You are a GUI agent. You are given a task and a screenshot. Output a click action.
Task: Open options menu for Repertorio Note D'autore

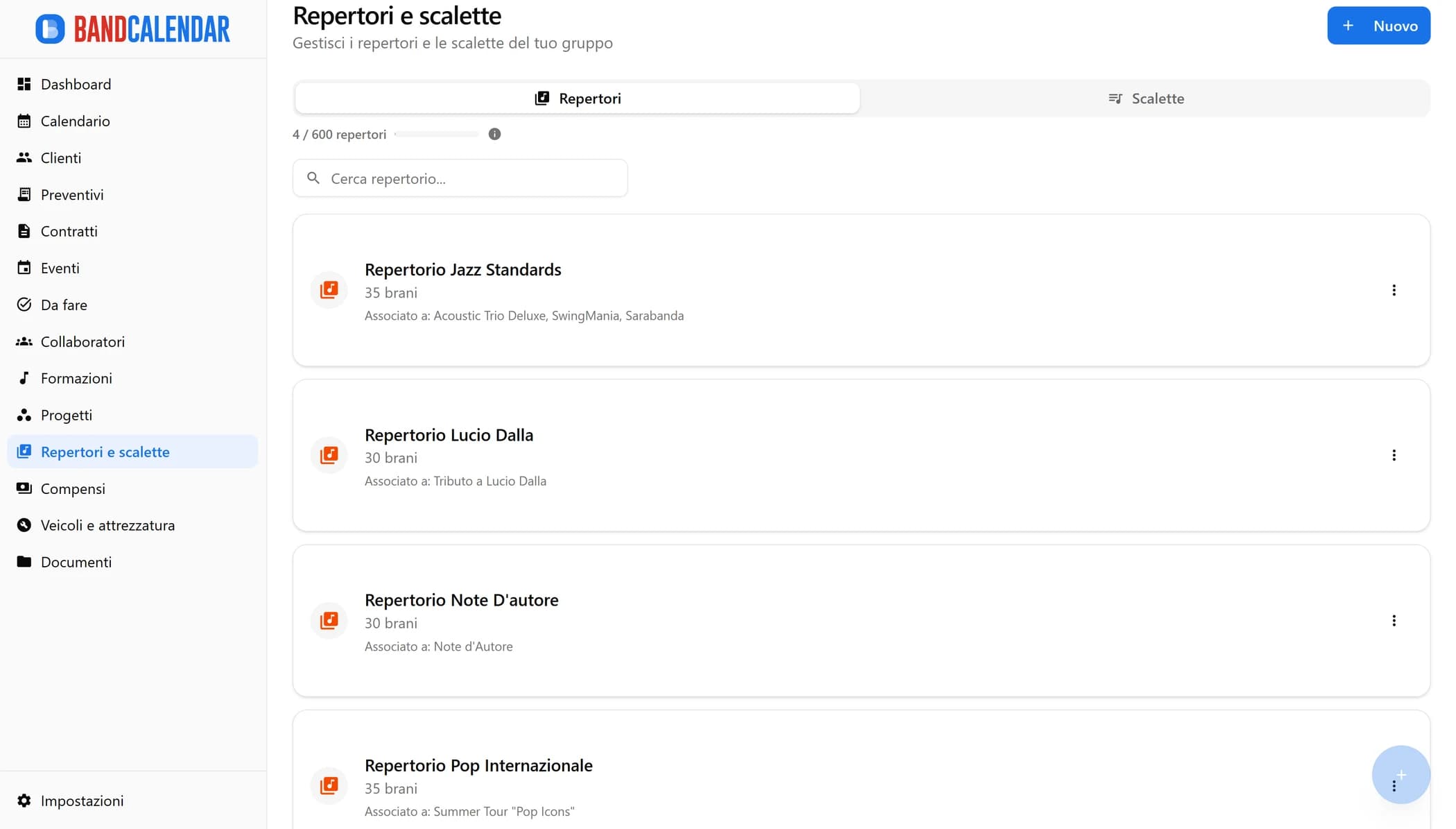pyautogui.click(x=1394, y=620)
